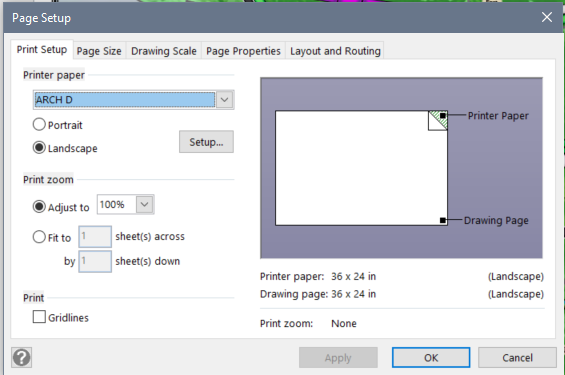
Task: Click the 'Printer paper: 36 x 24 in' text
Action: pyautogui.click(x=318, y=276)
